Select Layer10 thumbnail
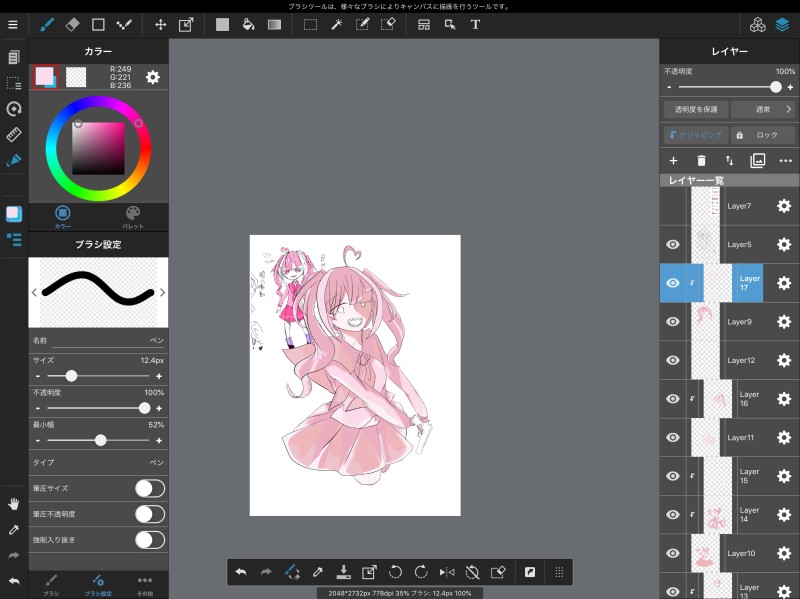The image size is (800, 599). [x=706, y=553]
